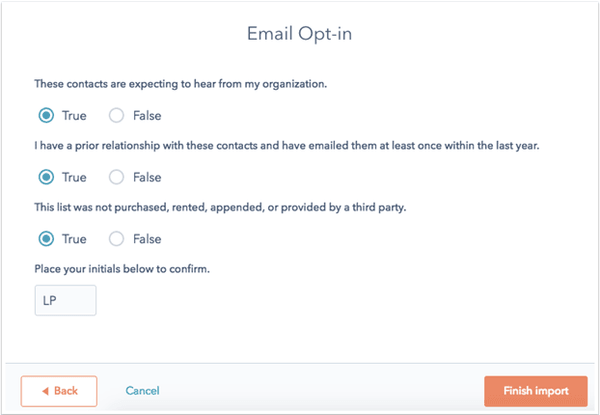Screen dimensions: 600x415
Task: Mark False for list not purchased statement
Action: click(117, 239)
